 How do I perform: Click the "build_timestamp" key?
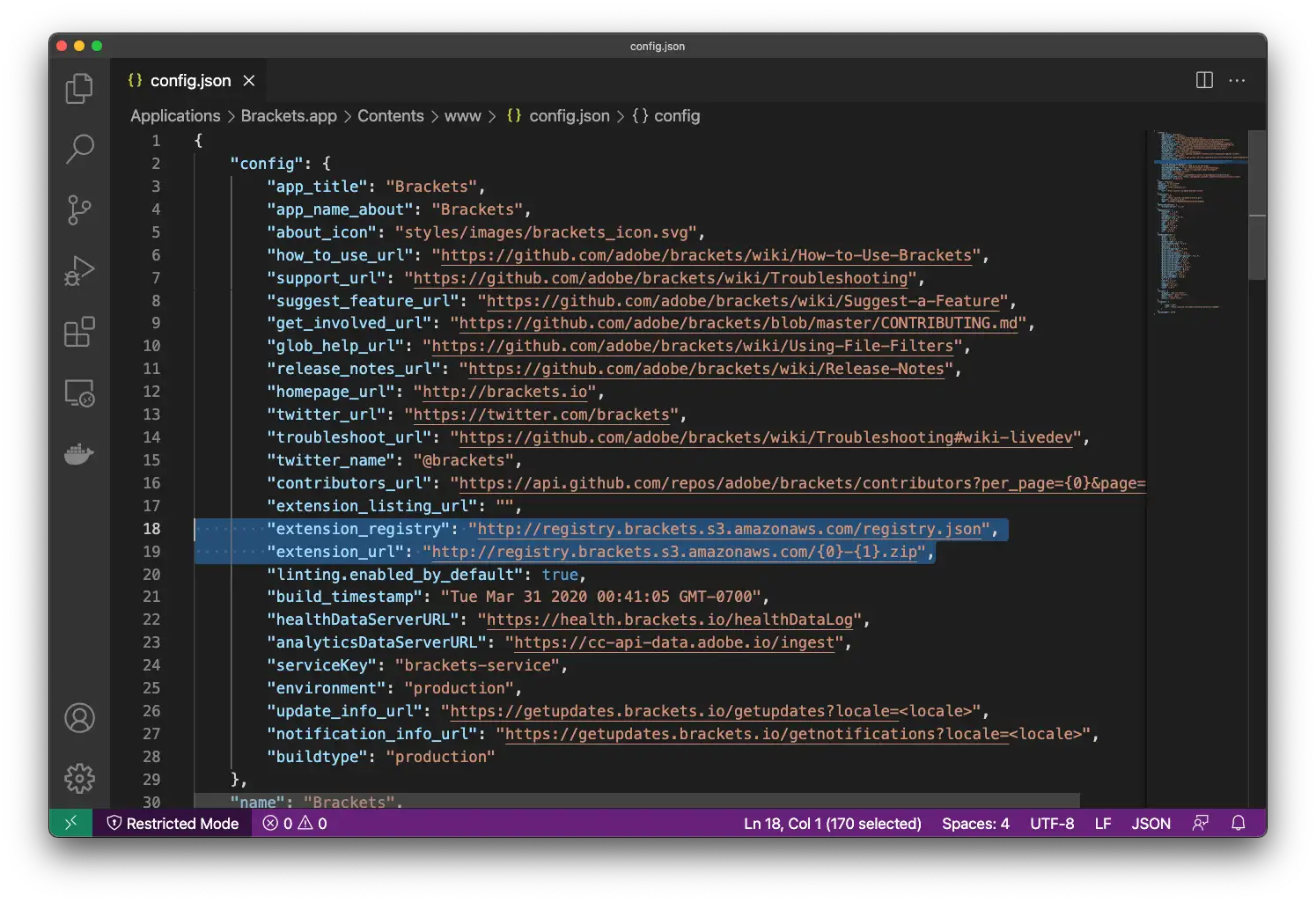[344, 597]
